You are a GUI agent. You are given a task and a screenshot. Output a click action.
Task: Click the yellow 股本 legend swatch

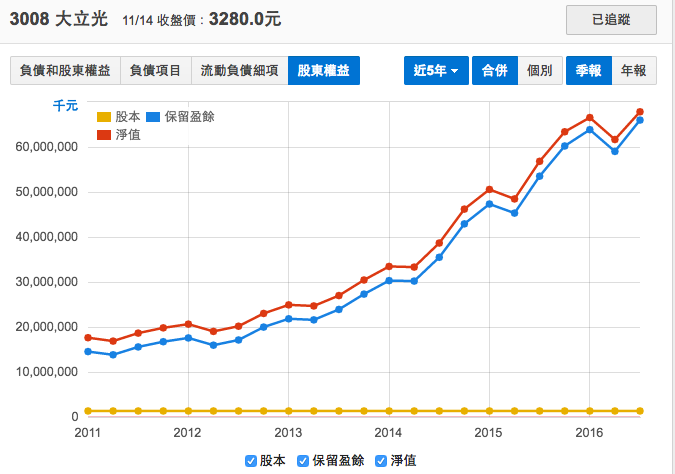coord(103,116)
